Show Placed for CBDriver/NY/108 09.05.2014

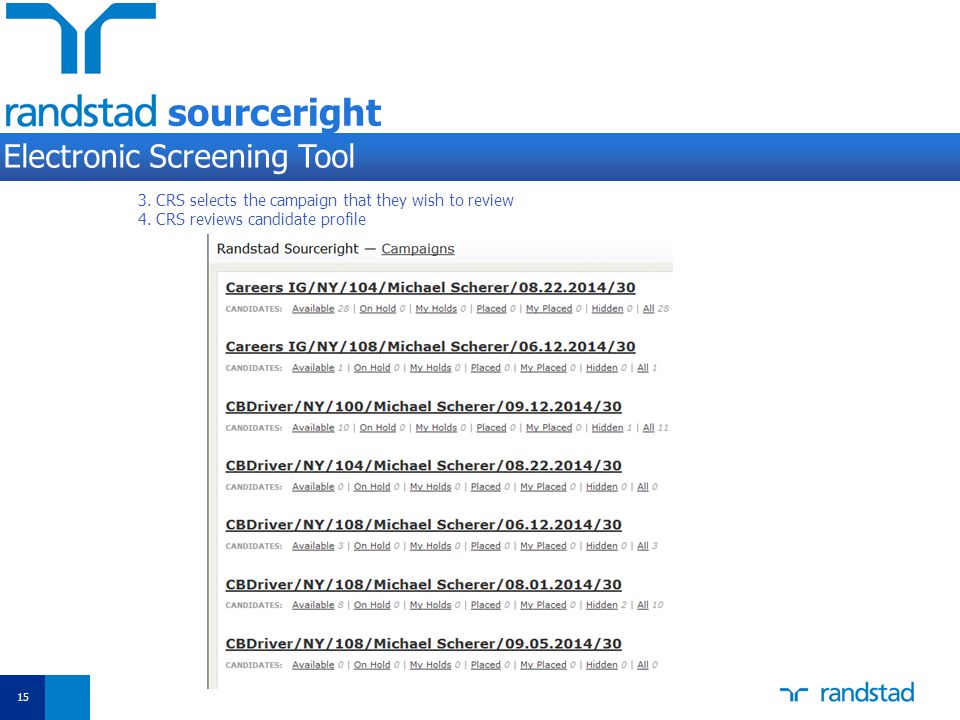tap(486, 665)
